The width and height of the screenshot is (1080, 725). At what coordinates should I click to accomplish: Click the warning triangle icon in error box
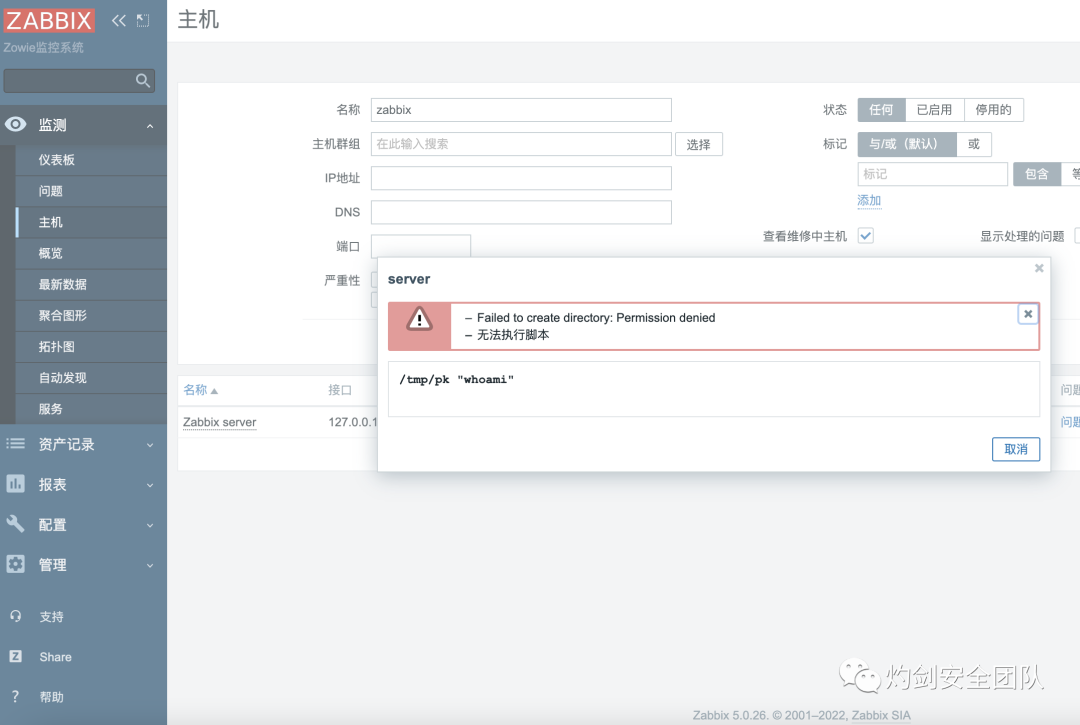tap(419, 319)
